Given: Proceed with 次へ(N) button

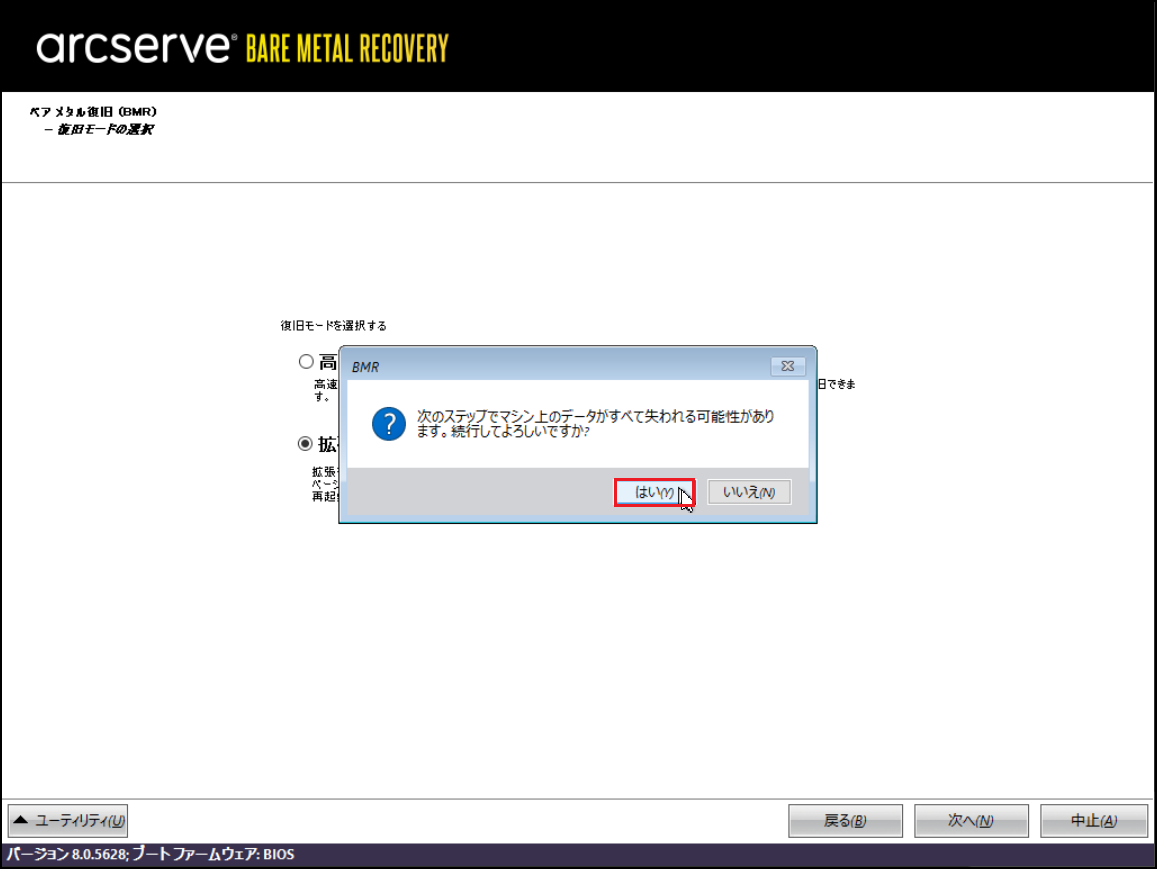Looking at the screenshot, I should tap(971, 820).
